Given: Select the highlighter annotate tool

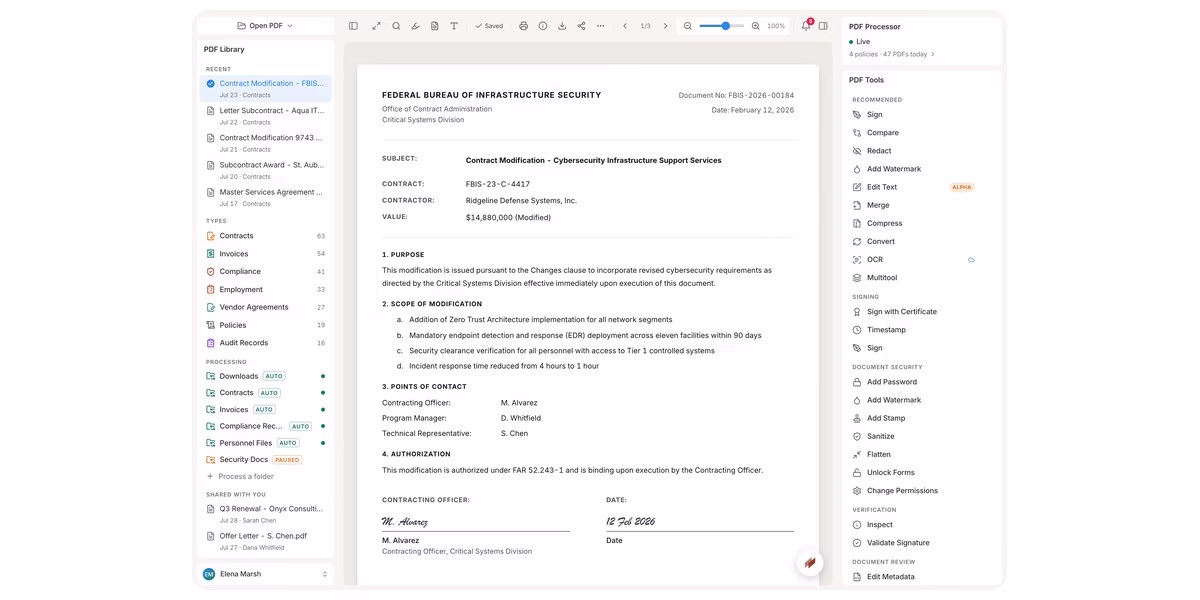Looking at the screenshot, I should coord(415,26).
